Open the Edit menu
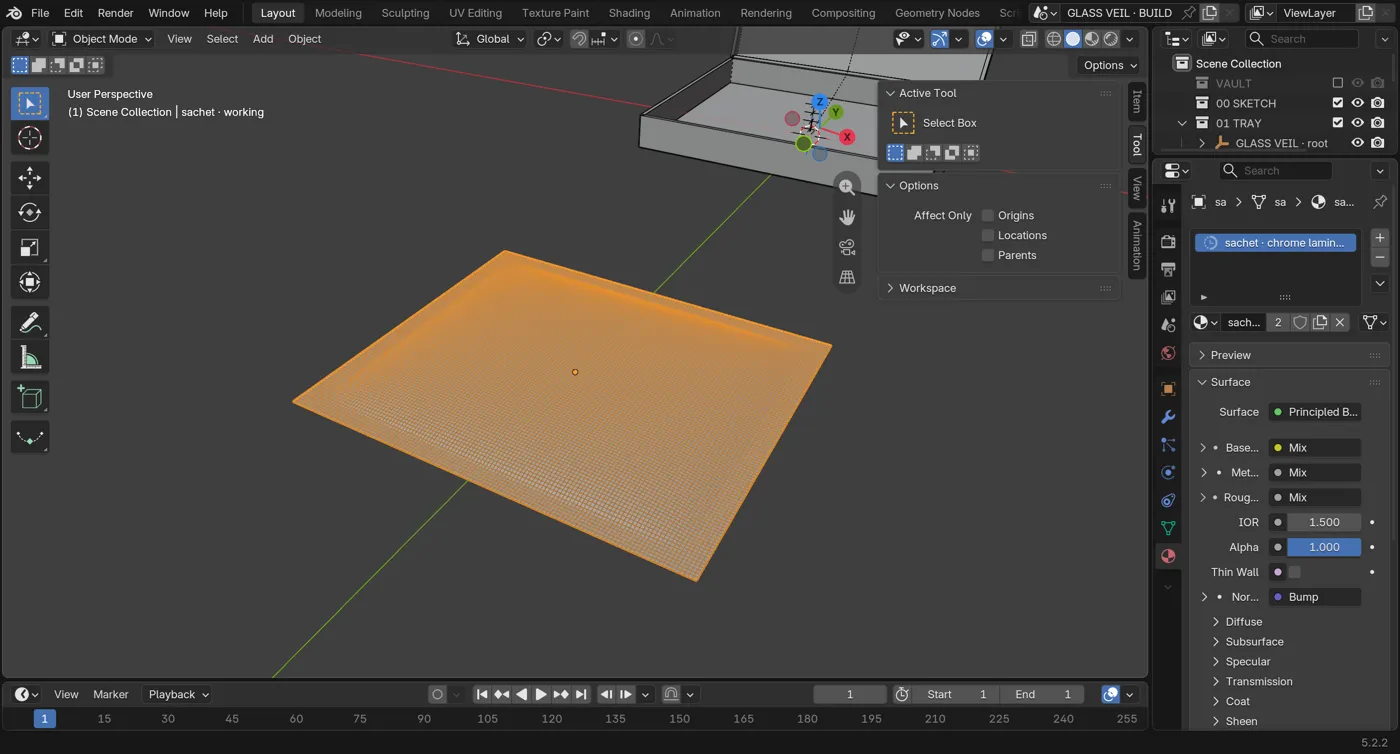1400x754 pixels. tap(73, 13)
